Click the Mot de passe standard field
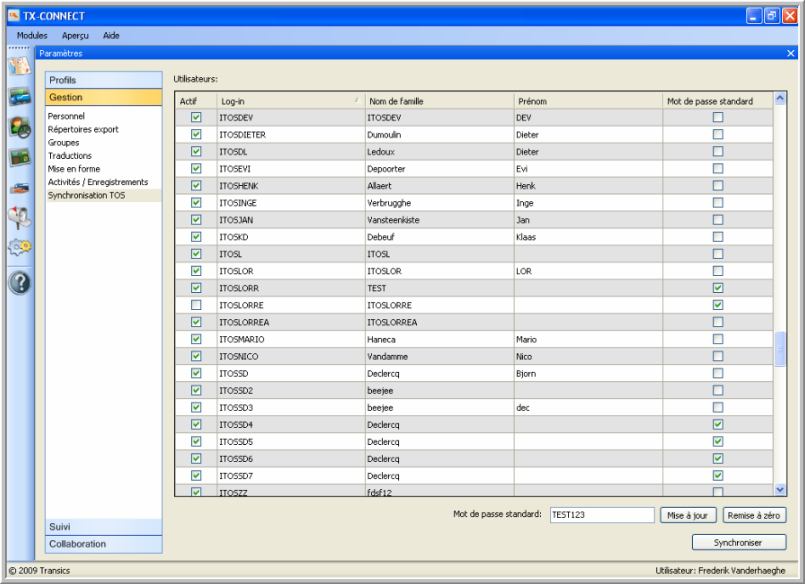Image resolution: width=805 pixels, height=584 pixels. pyautogui.click(x=600, y=515)
